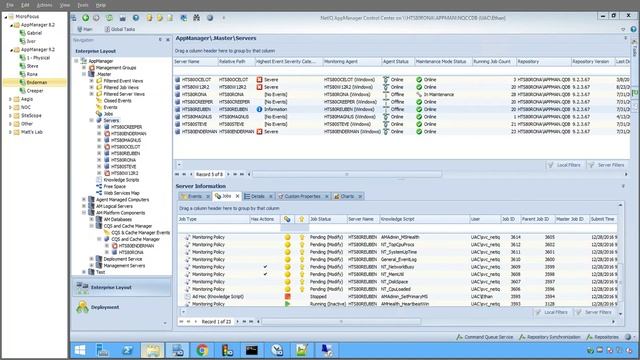Click the Enterprise Layout pane icon at bottom
The image size is (640, 360).
[x=82, y=287]
